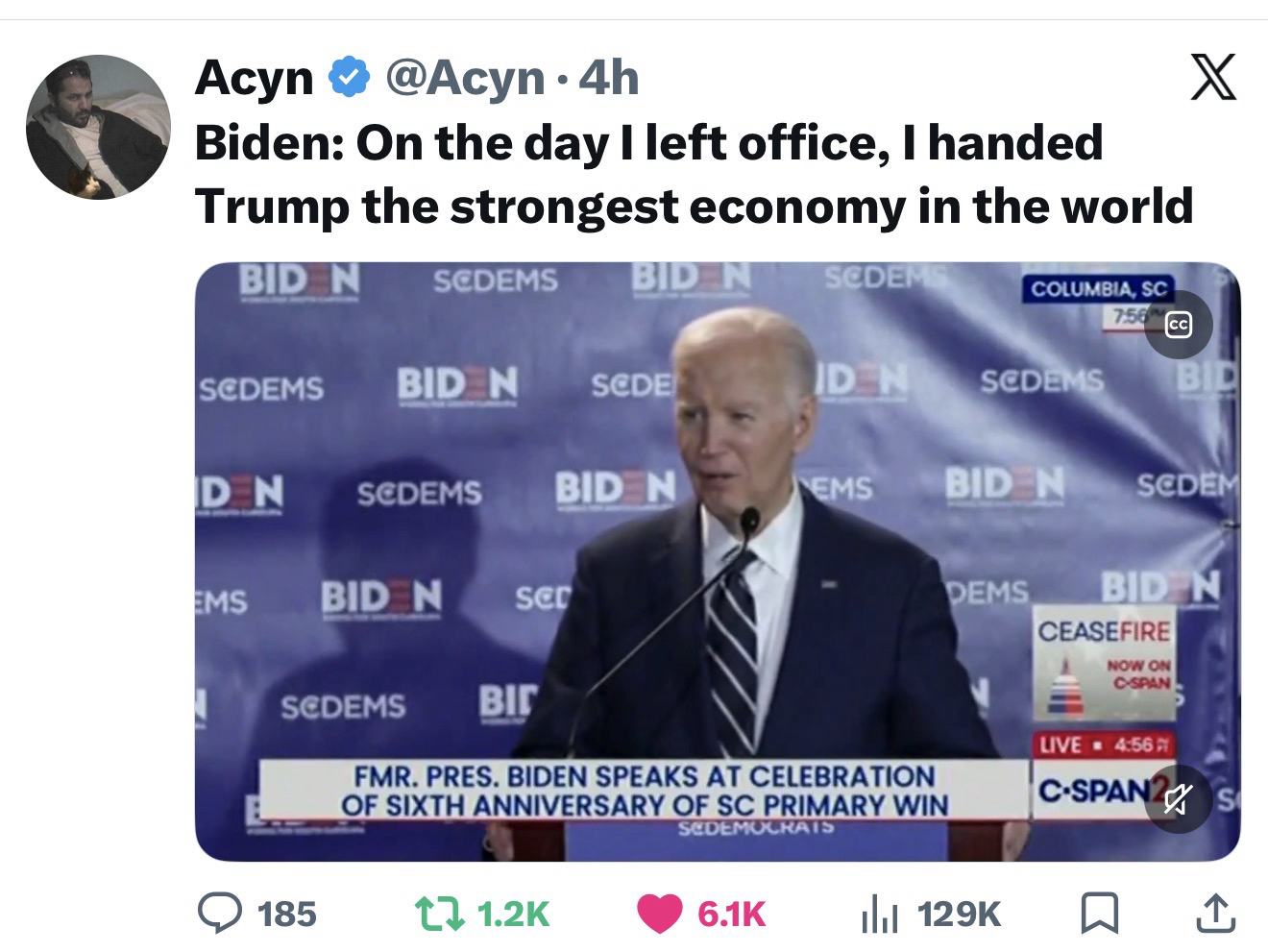Play the Biden speech video
Viewport: 1268px width, 952px height.
[718, 561]
